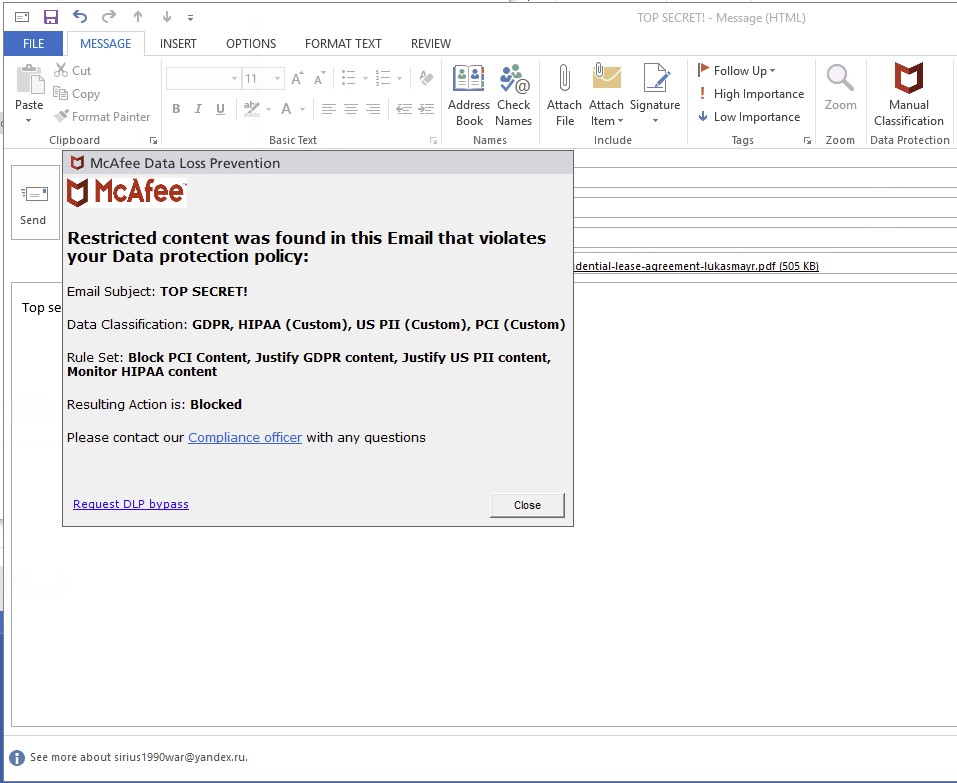Open the Address Book

coord(469,95)
